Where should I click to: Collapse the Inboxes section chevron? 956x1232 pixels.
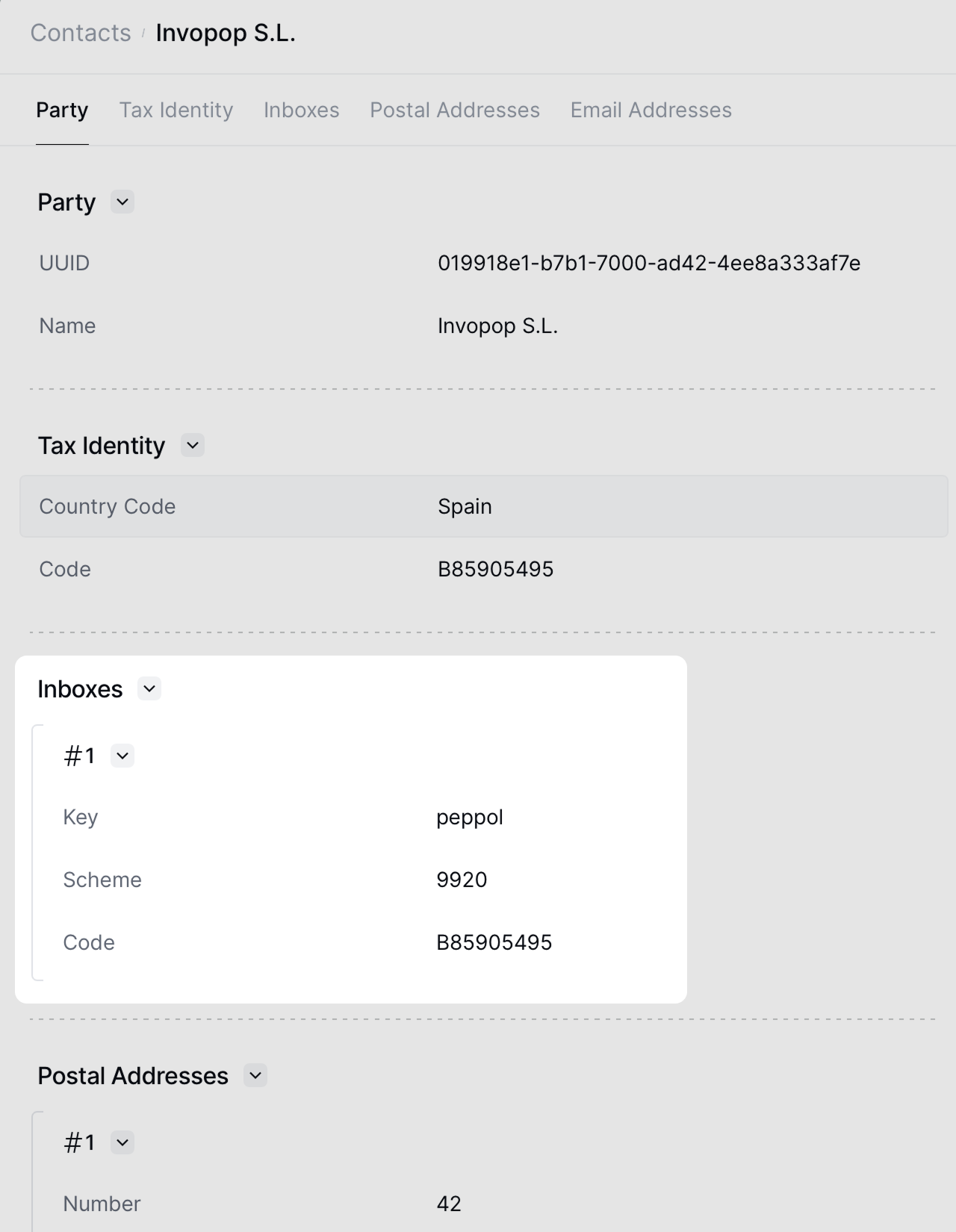(149, 688)
